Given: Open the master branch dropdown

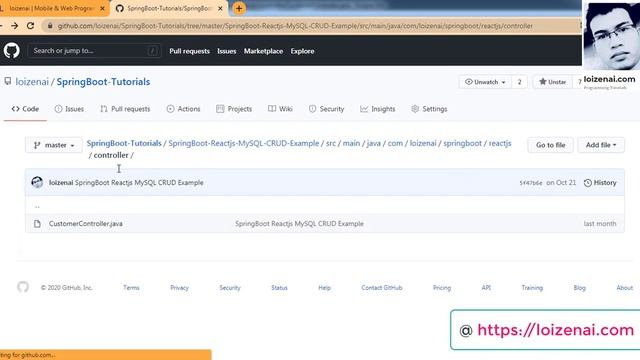Looking at the screenshot, I should tap(54, 145).
